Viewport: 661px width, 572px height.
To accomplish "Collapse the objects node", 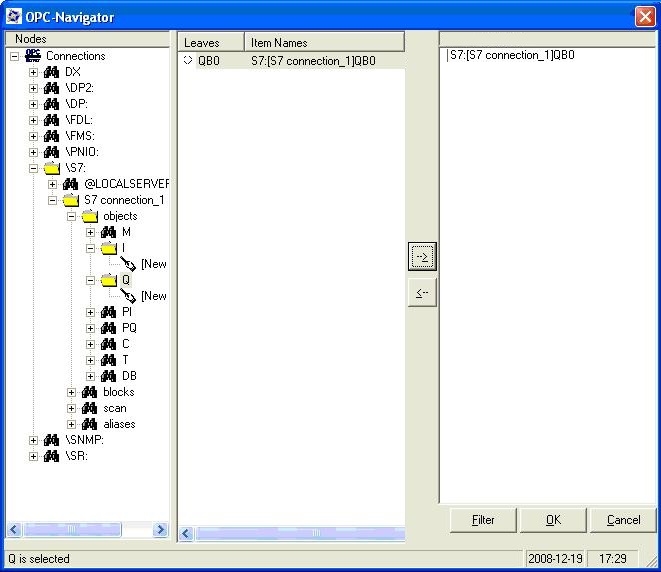I will tap(71, 216).
